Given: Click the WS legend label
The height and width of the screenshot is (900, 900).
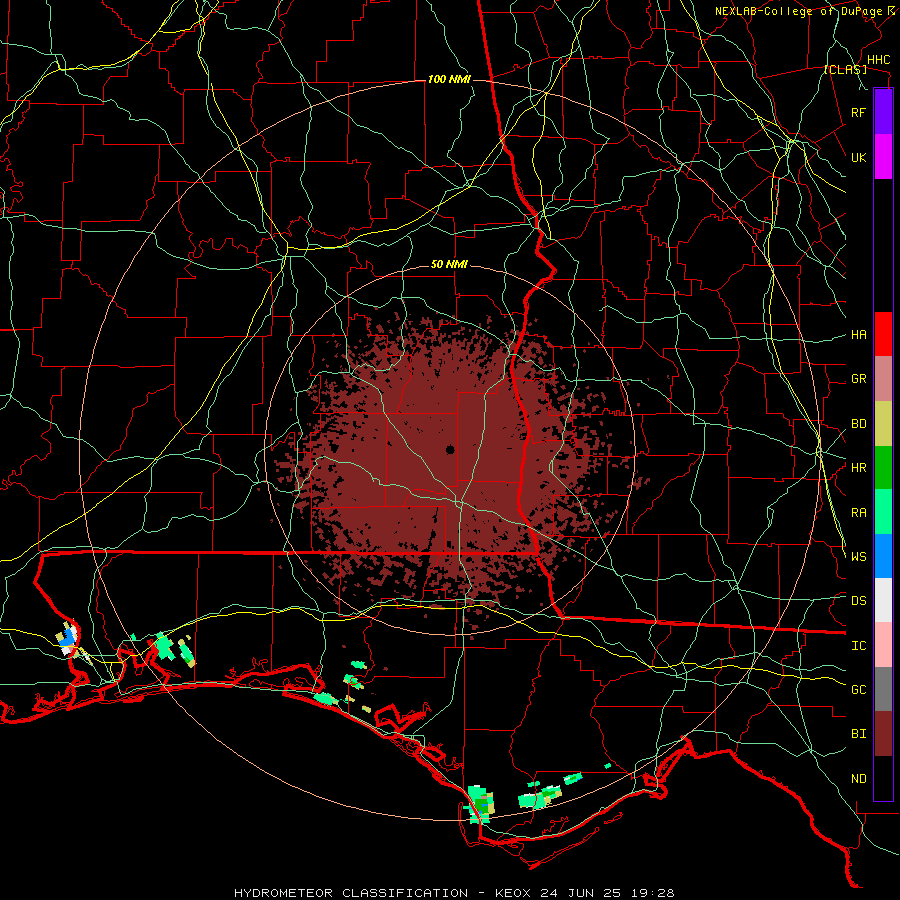Looking at the screenshot, I should click(859, 556).
